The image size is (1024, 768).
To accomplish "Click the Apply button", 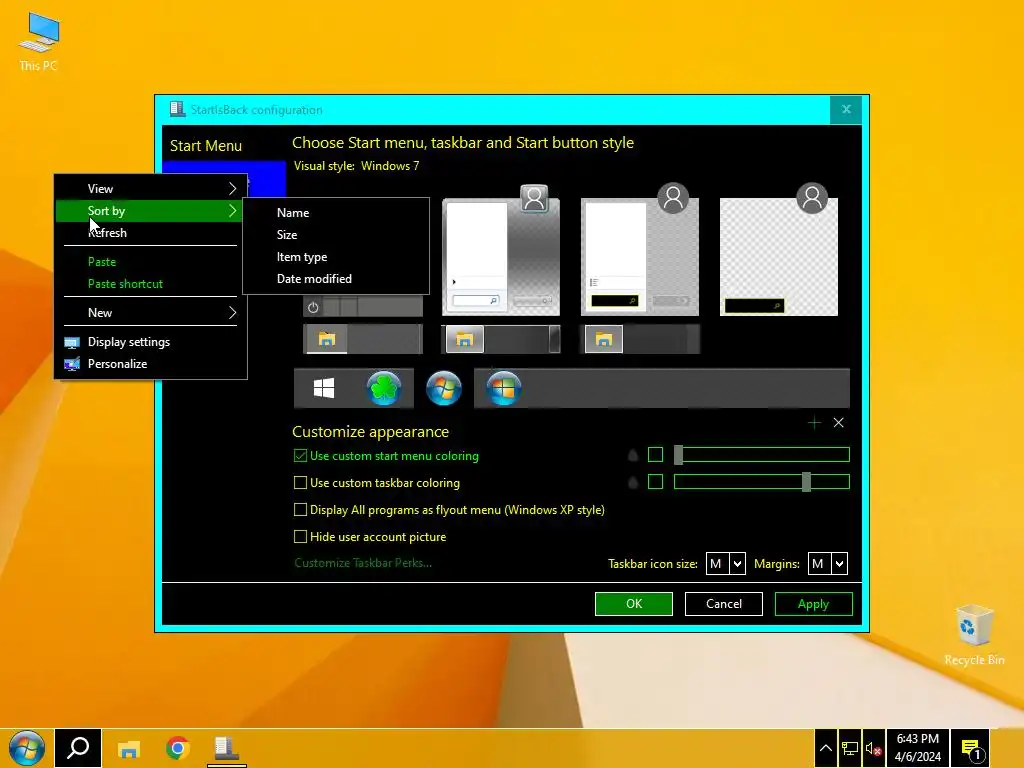I will point(814,604).
